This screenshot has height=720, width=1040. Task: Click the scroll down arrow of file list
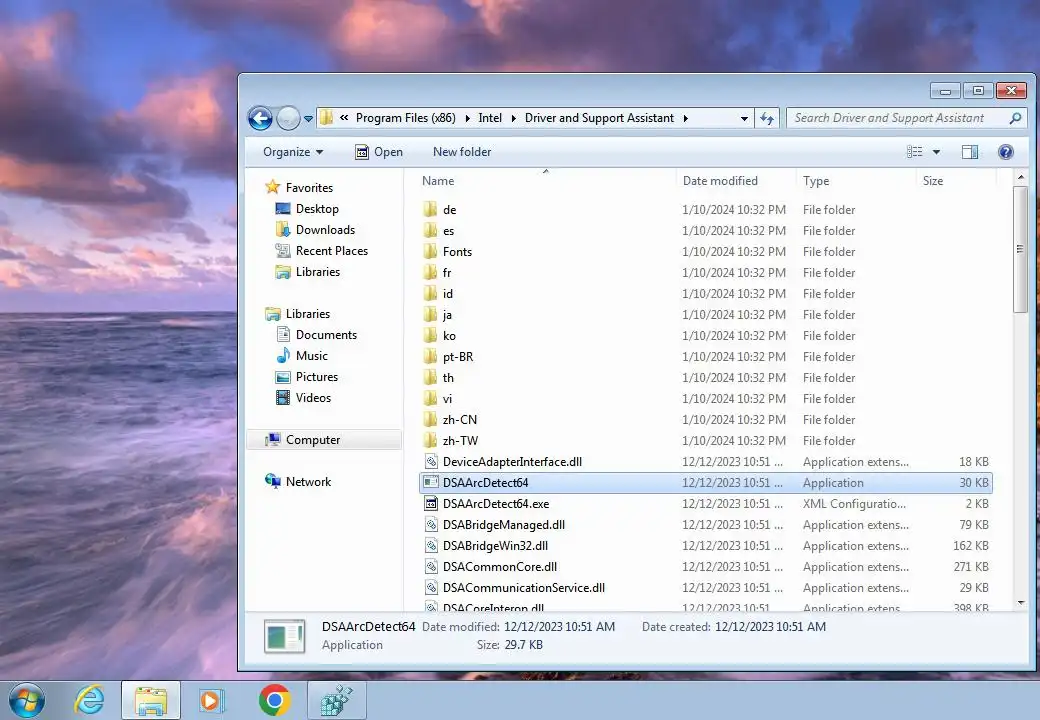tap(1020, 603)
